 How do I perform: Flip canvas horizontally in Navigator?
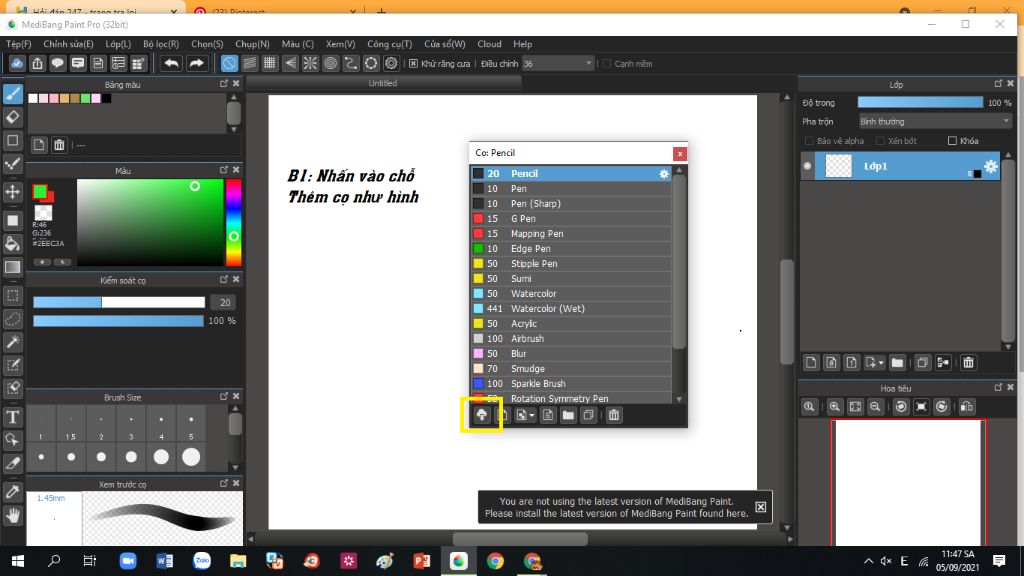pyautogui.click(x=967, y=407)
